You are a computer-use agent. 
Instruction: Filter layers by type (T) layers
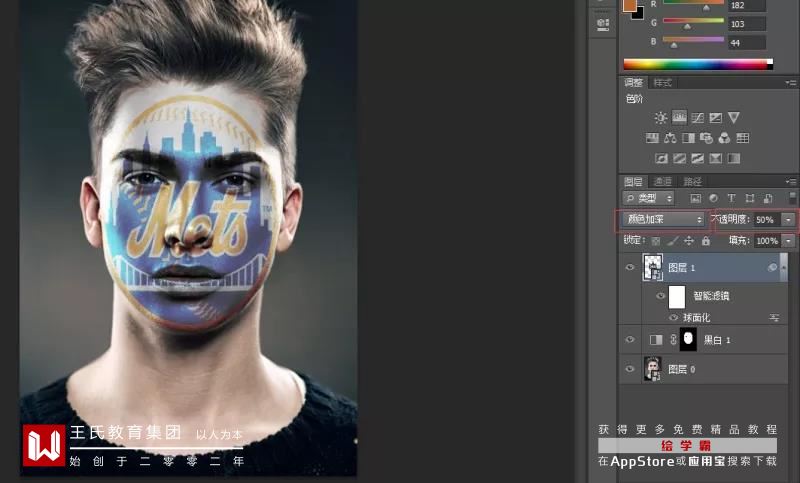[x=731, y=198]
